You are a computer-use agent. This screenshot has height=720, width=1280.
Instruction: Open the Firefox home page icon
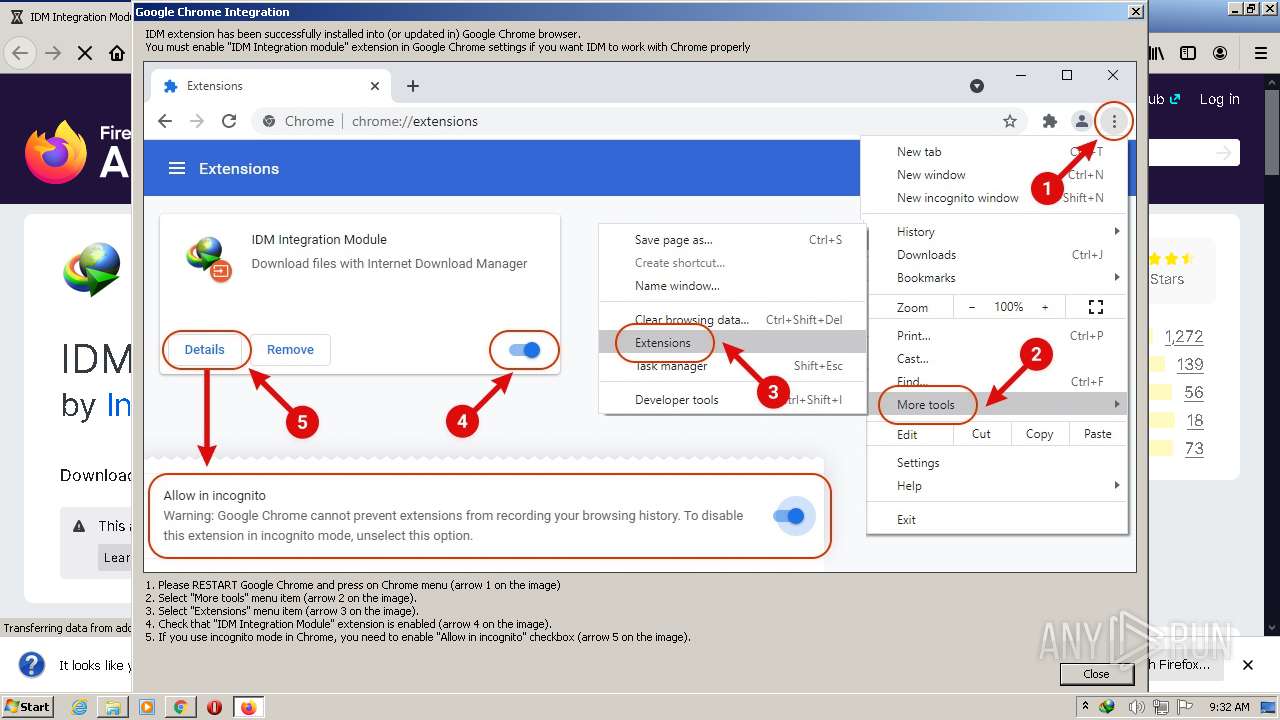click(117, 53)
